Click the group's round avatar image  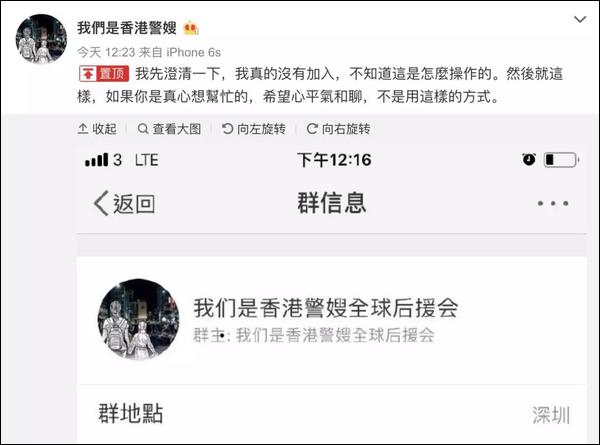(x=139, y=319)
